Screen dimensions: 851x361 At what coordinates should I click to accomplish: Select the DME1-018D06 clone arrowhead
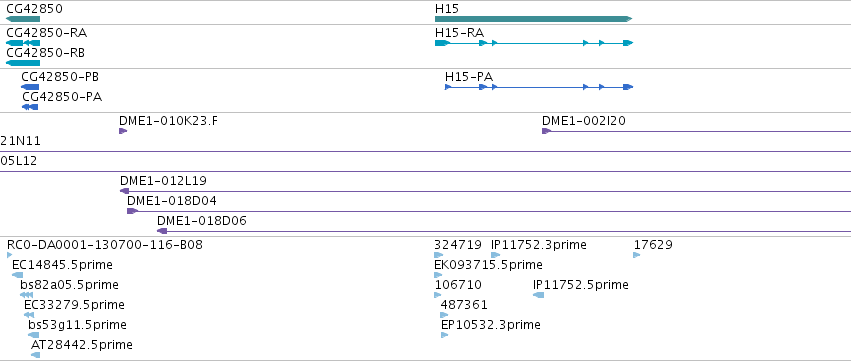coord(162,231)
